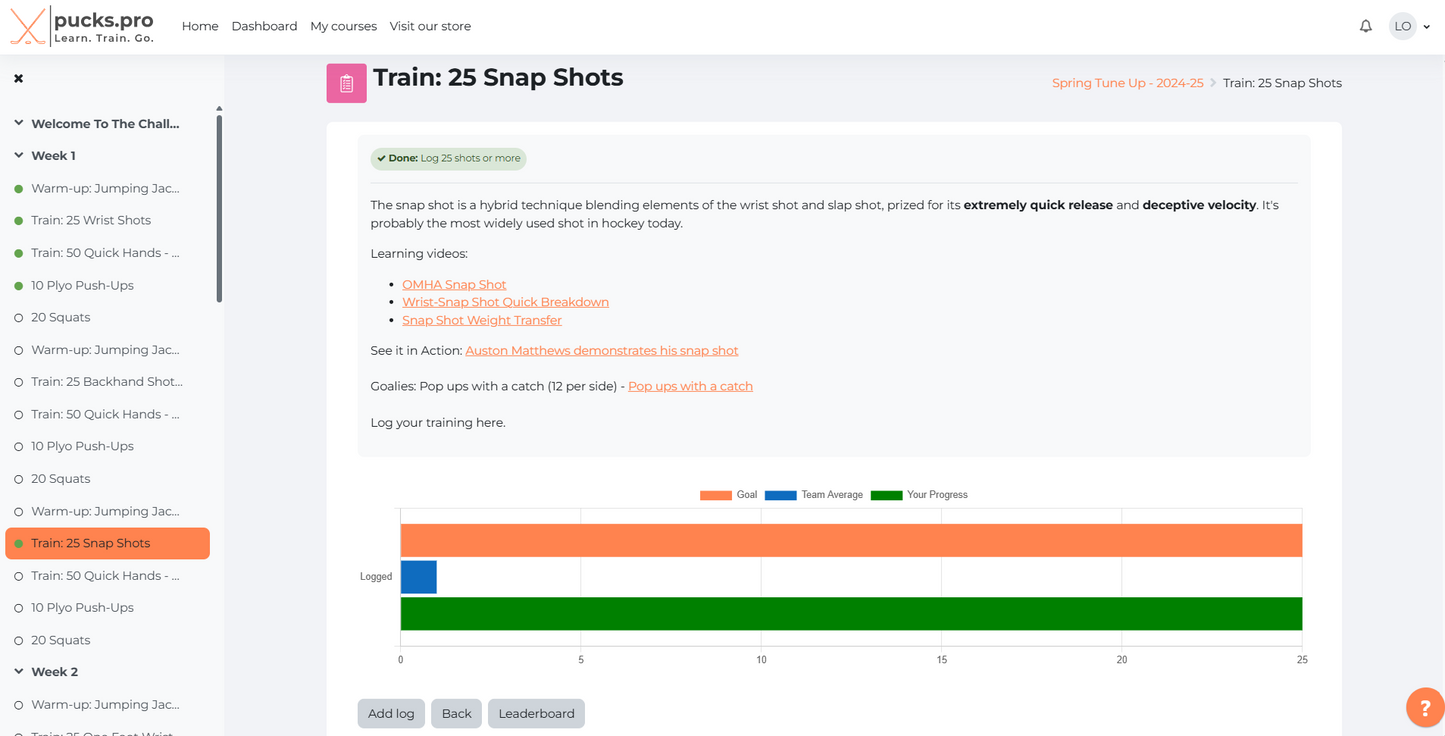Click the green completion dot for Train: 25 Wrist Shots
This screenshot has width=1445, height=736.
(19, 221)
